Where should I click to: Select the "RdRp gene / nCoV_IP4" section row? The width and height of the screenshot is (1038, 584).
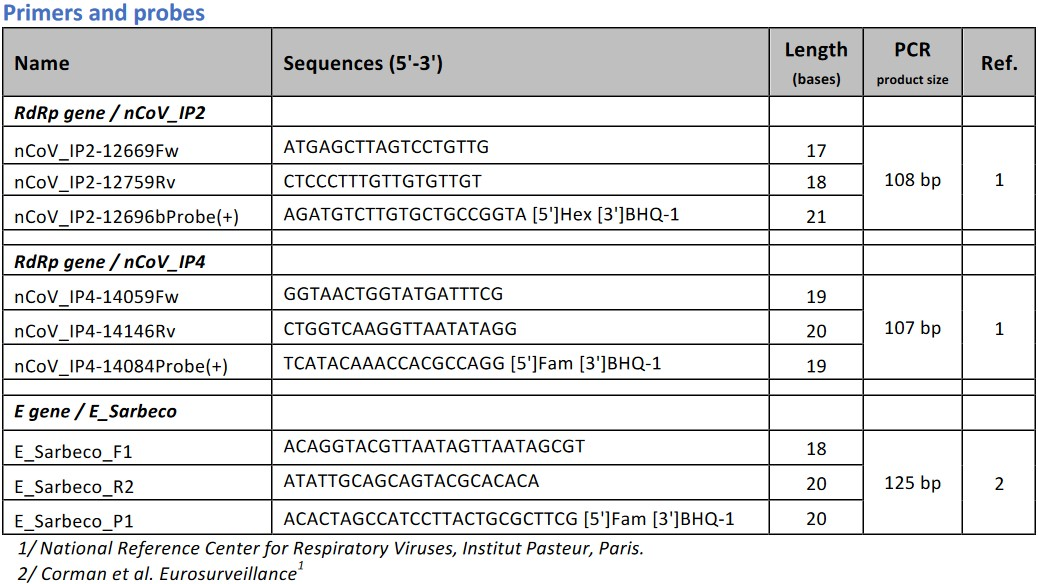110,261
